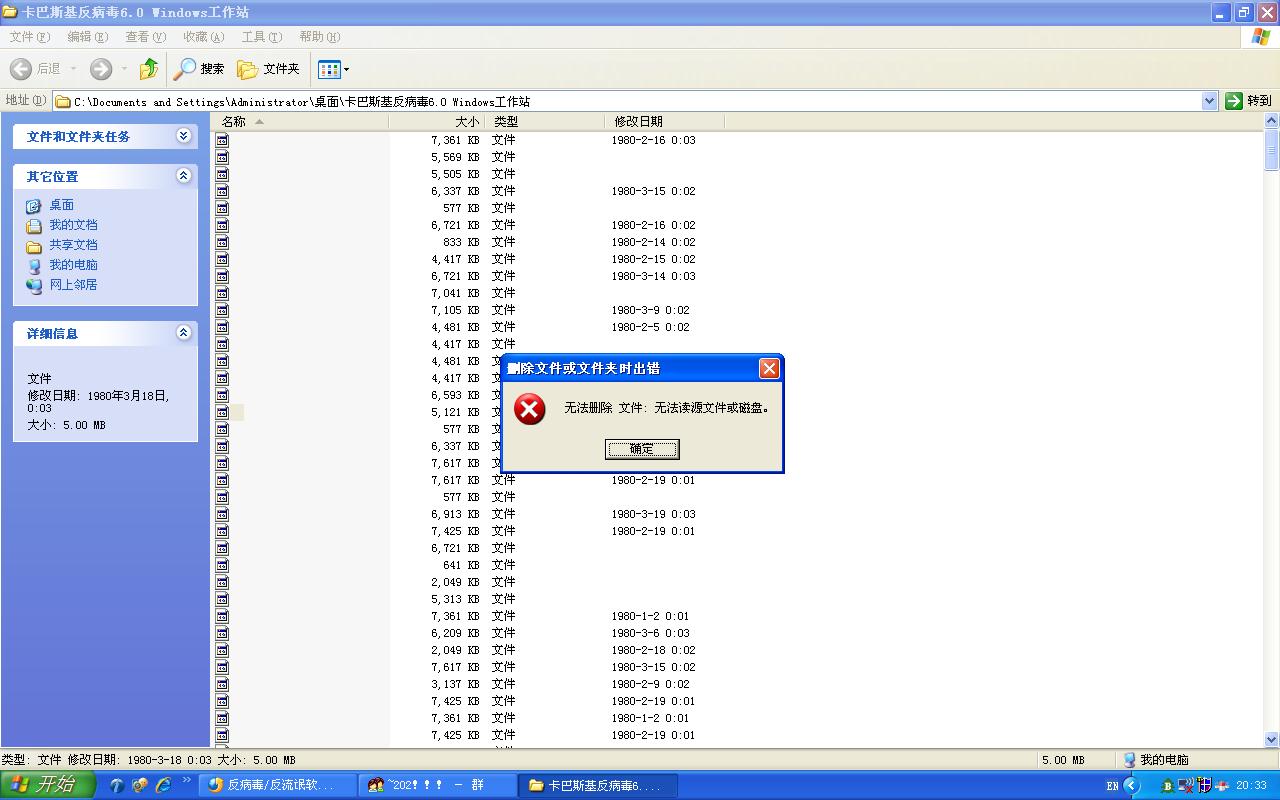Image resolution: width=1280 pixels, height=800 pixels.
Task: Click the EN language indicator in the taskbar
Action: coord(1112,786)
